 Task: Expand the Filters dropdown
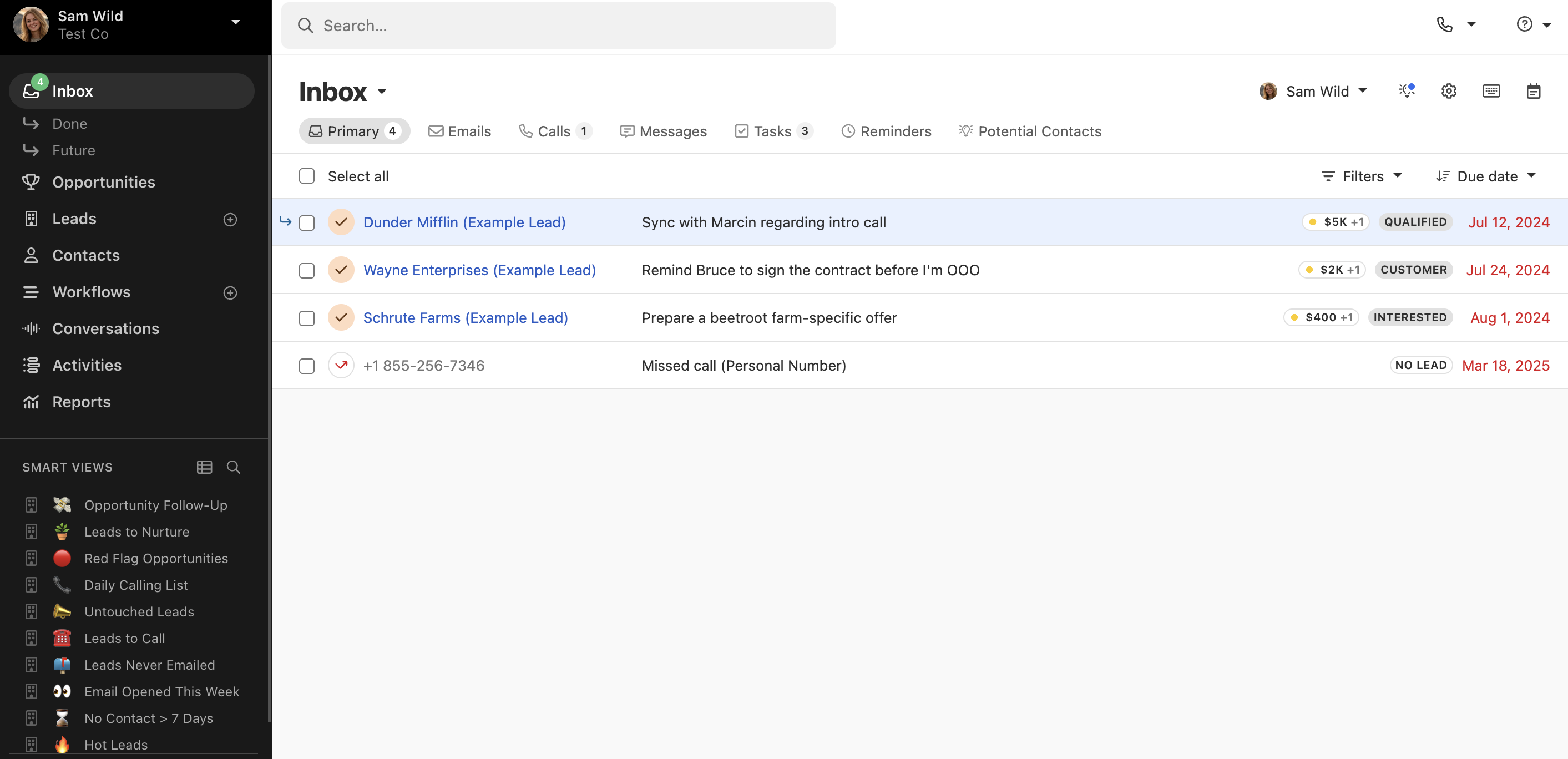pos(1362,176)
